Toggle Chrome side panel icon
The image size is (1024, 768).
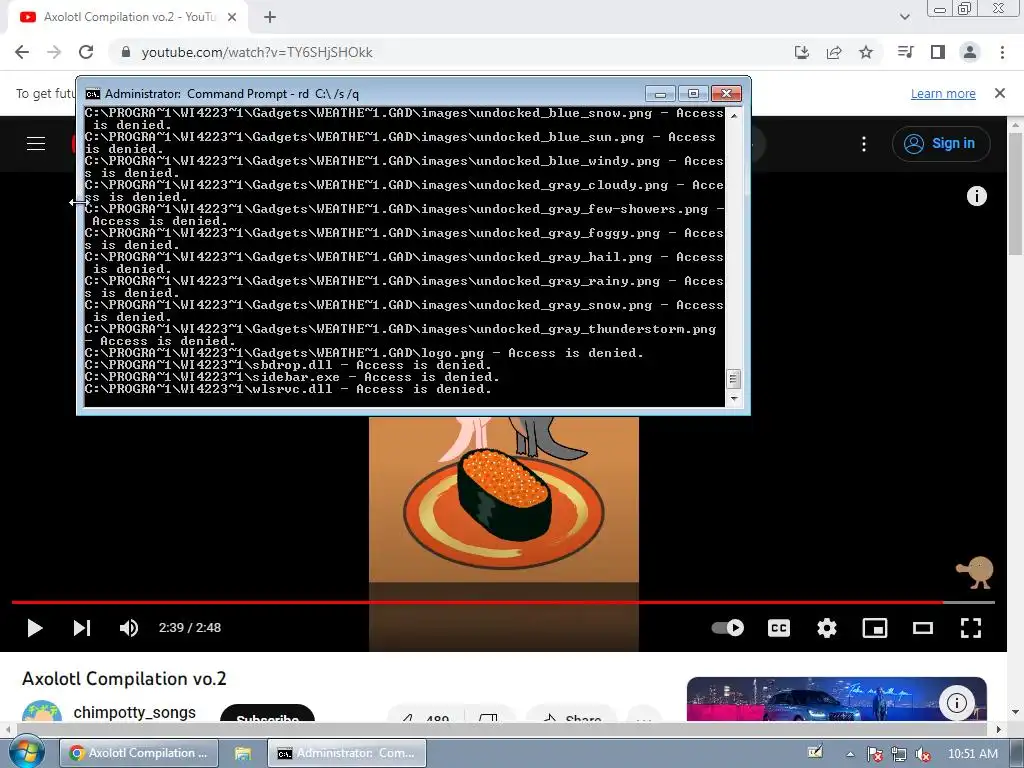pyautogui.click(x=938, y=52)
